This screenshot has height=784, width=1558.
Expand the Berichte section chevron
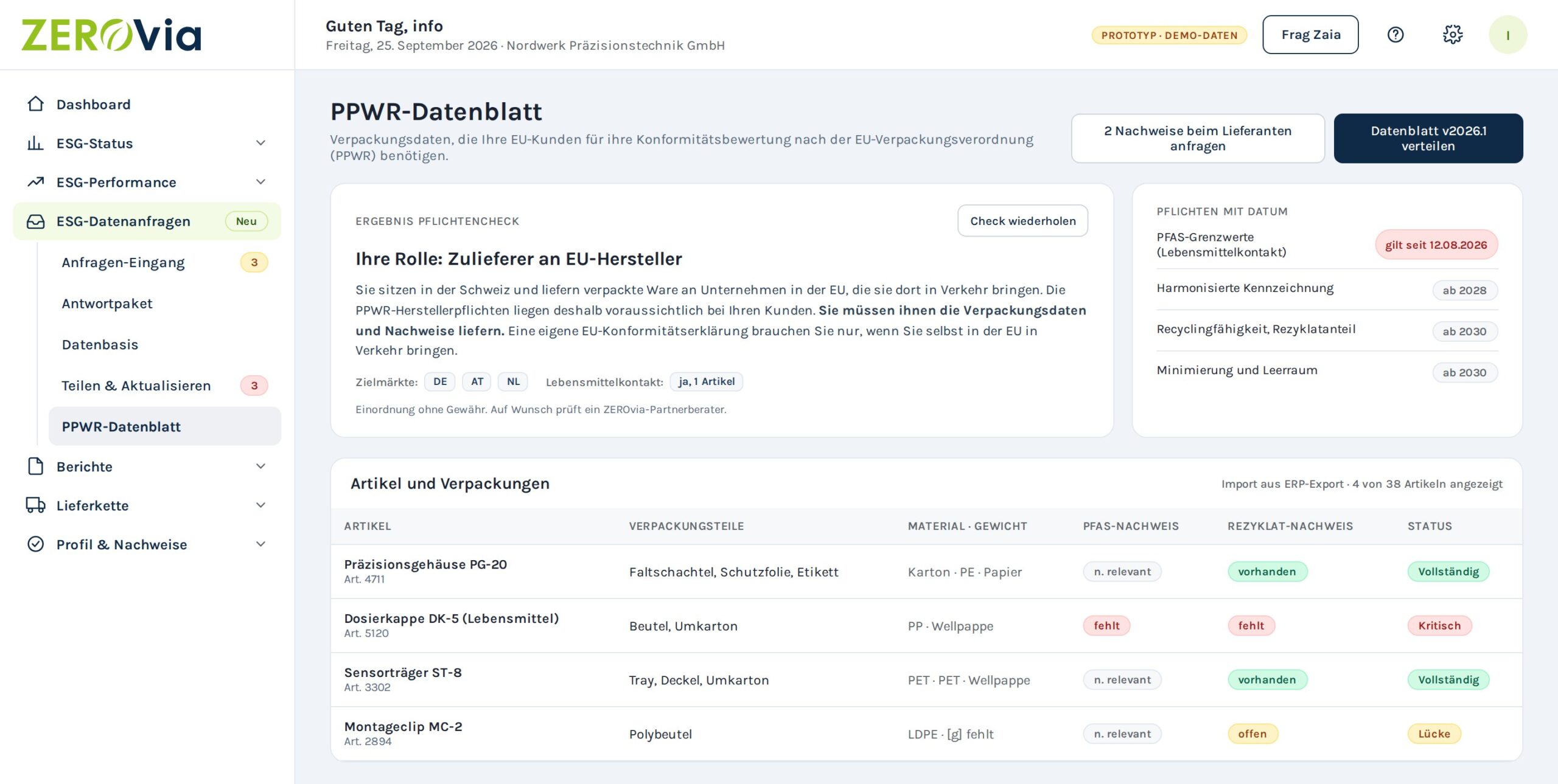tap(260, 467)
